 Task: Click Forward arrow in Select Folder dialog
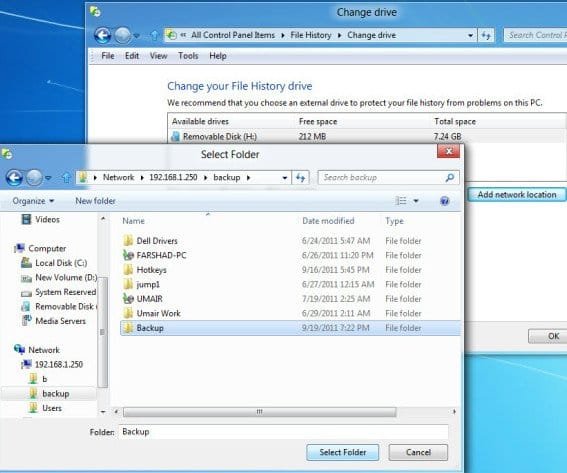tap(34, 178)
